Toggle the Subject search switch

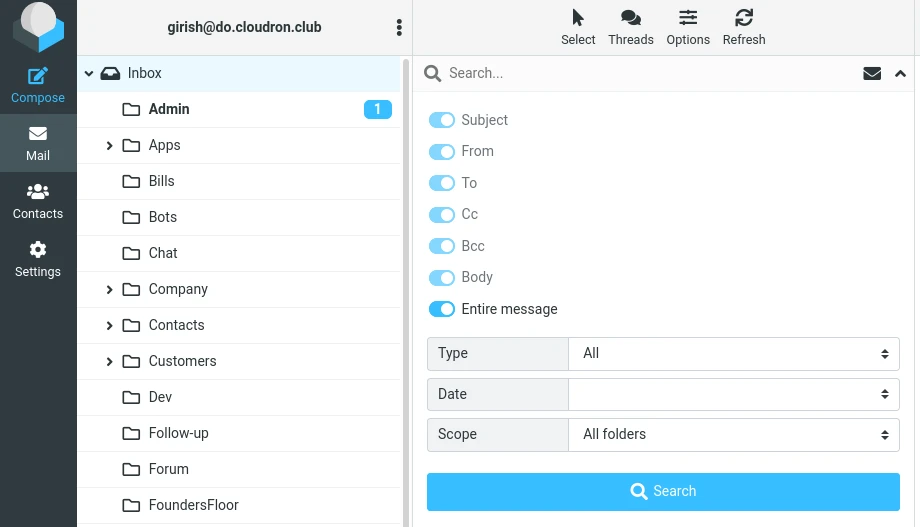pyautogui.click(x=441, y=120)
